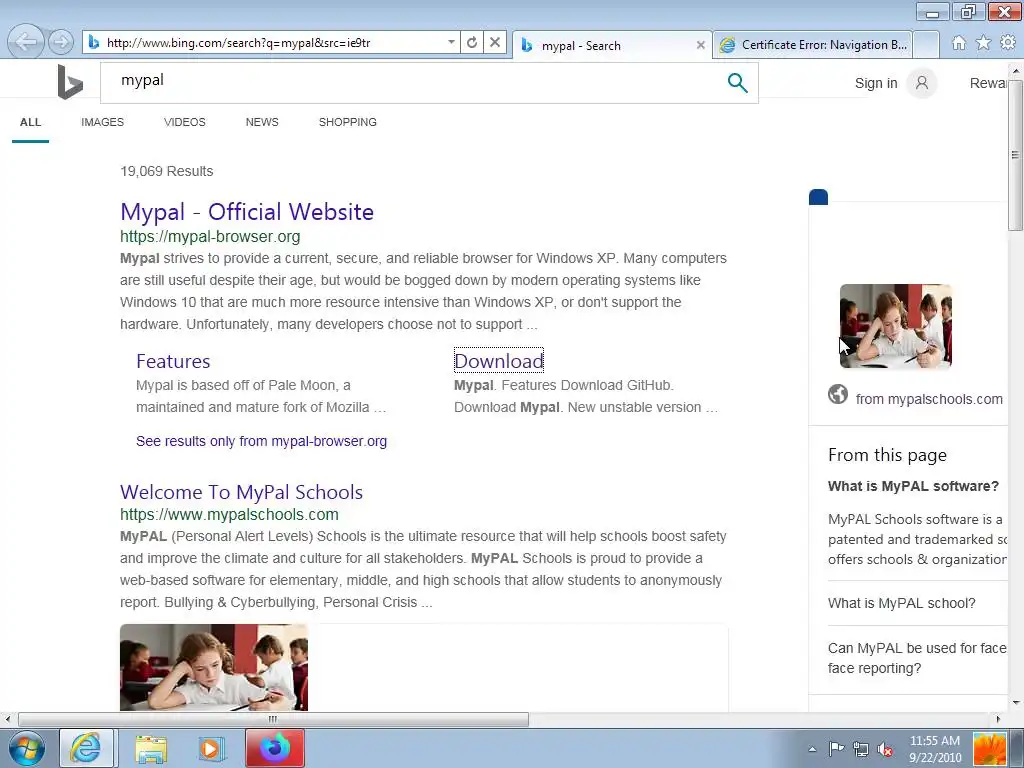Open Welcome To MyPal Schools result
Image resolution: width=1024 pixels, height=768 pixels.
click(242, 492)
